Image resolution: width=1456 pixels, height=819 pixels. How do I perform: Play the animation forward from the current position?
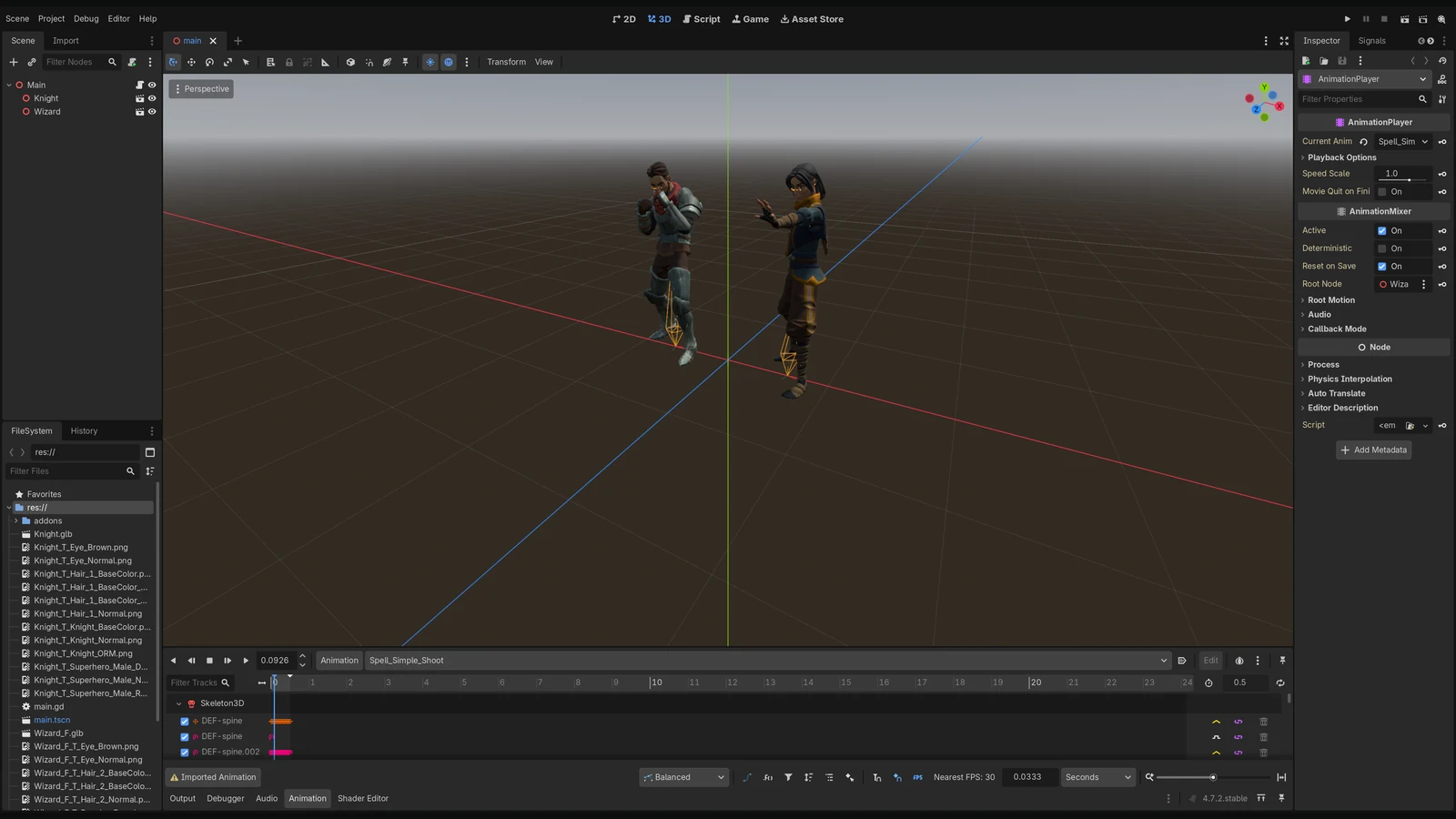(246, 661)
